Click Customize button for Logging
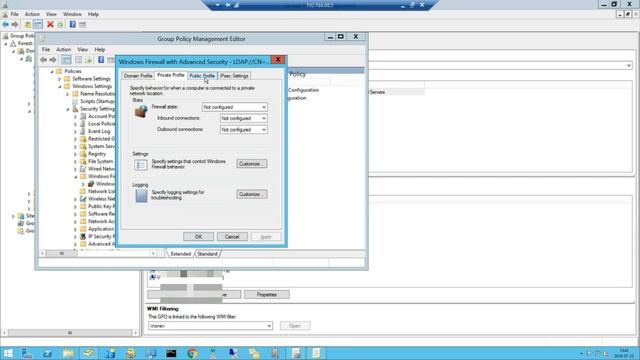 pos(252,194)
